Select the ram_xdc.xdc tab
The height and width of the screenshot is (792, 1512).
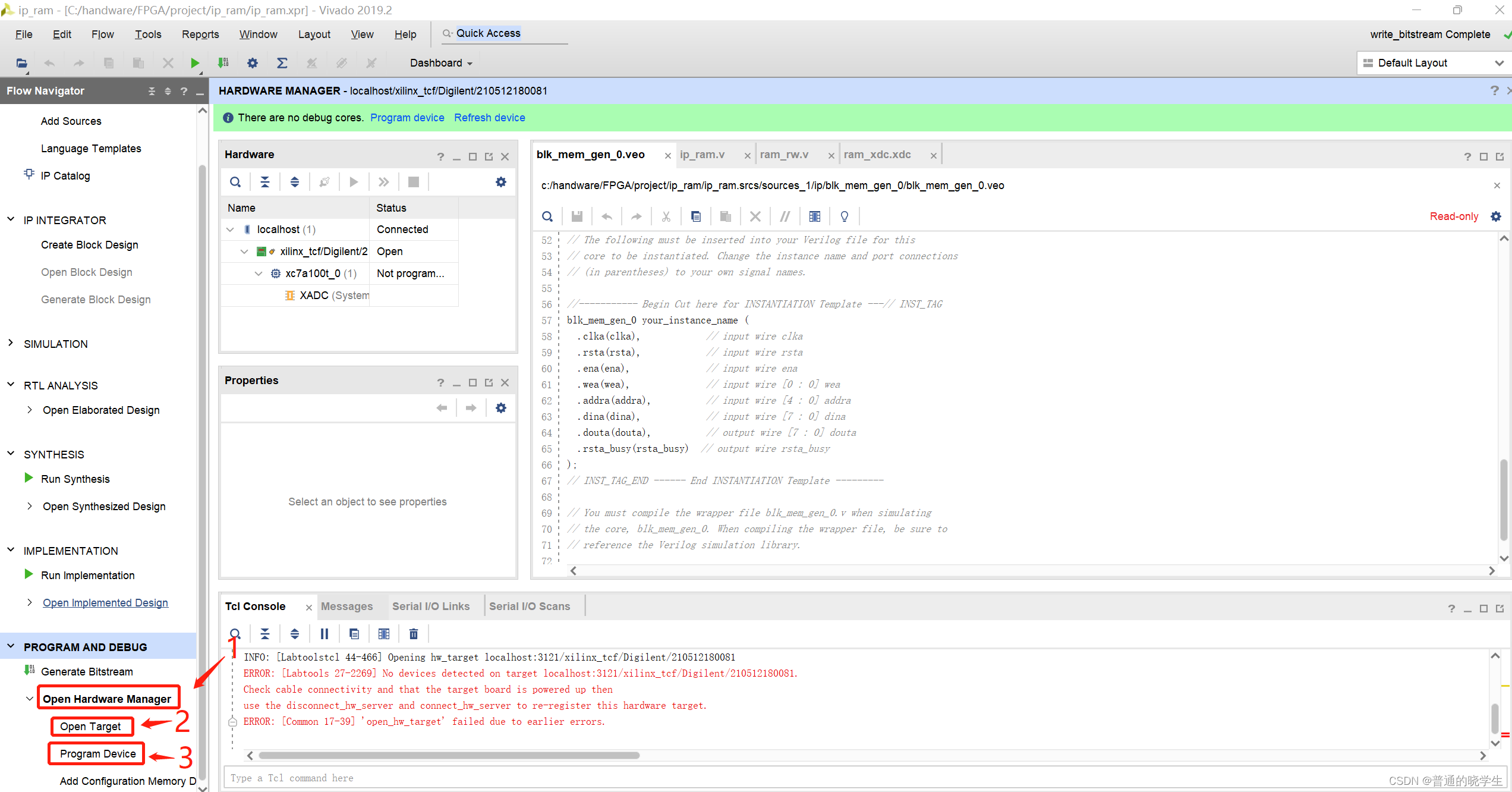(x=878, y=154)
